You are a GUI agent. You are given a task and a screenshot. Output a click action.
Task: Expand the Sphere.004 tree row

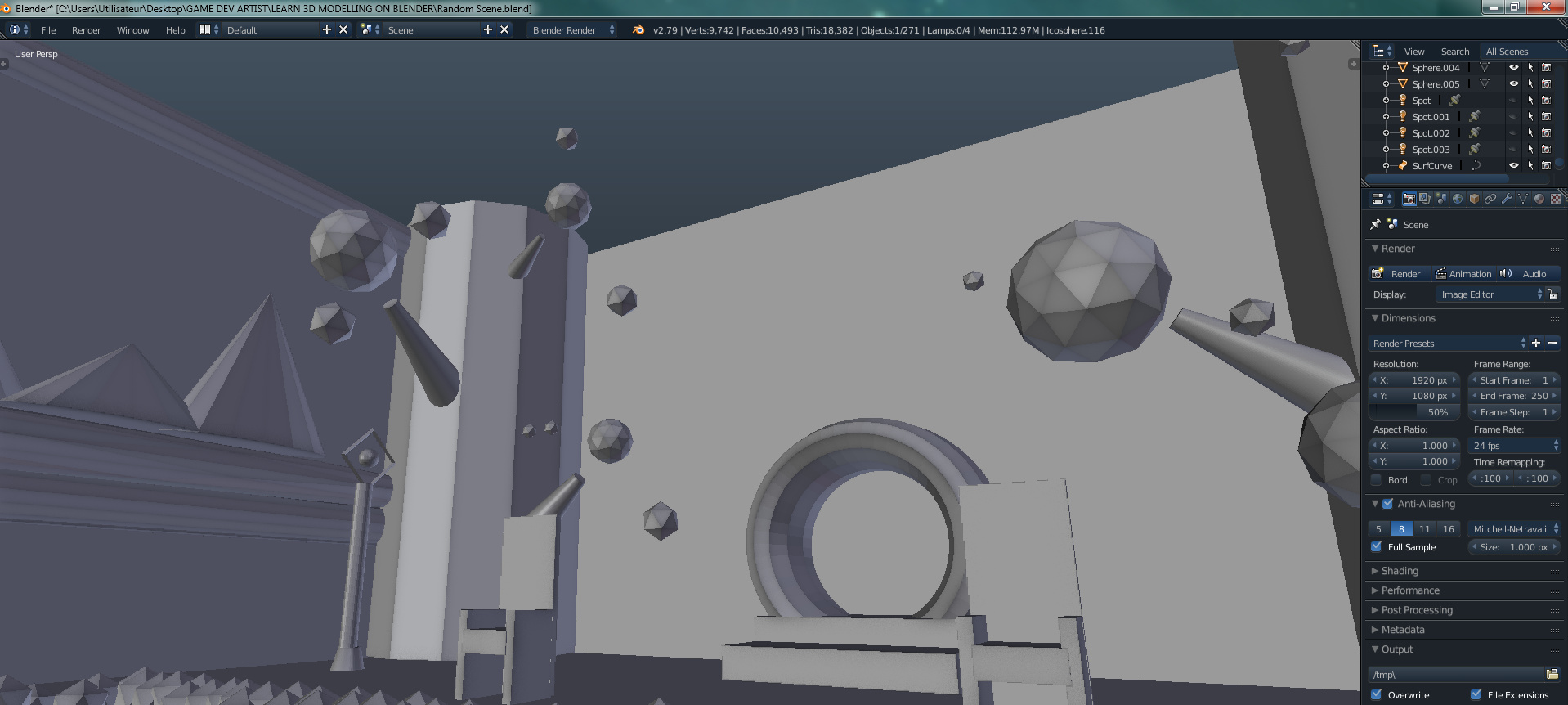(1386, 67)
